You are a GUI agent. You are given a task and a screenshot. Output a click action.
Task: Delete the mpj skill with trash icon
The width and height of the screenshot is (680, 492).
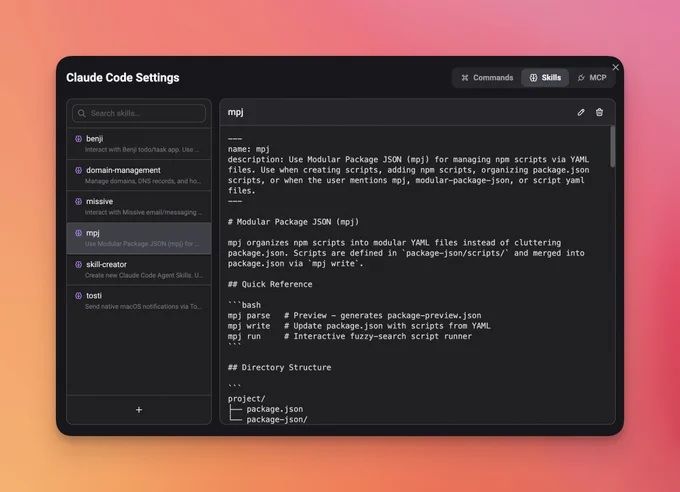(x=599, y=112)
